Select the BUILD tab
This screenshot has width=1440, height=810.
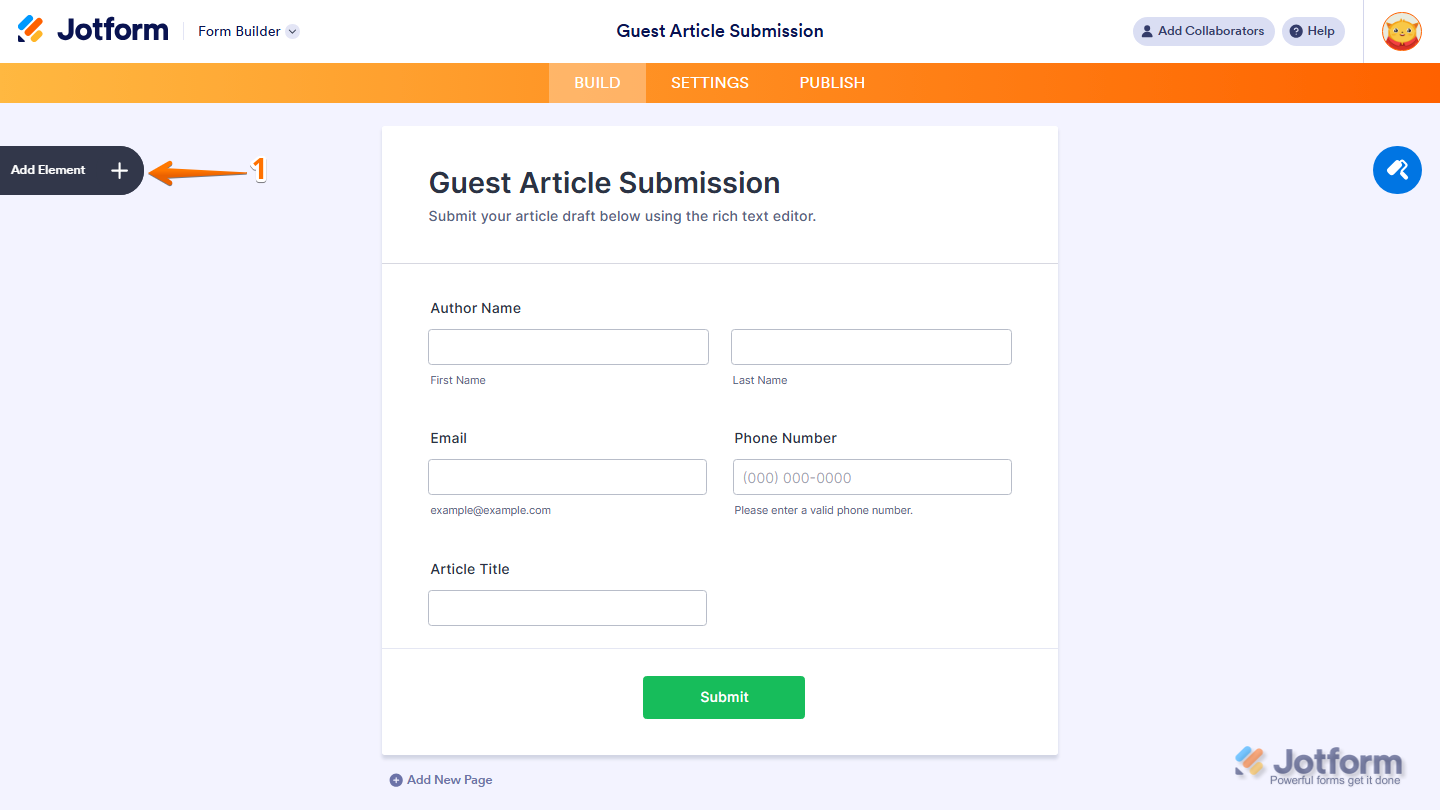(597, 83)
